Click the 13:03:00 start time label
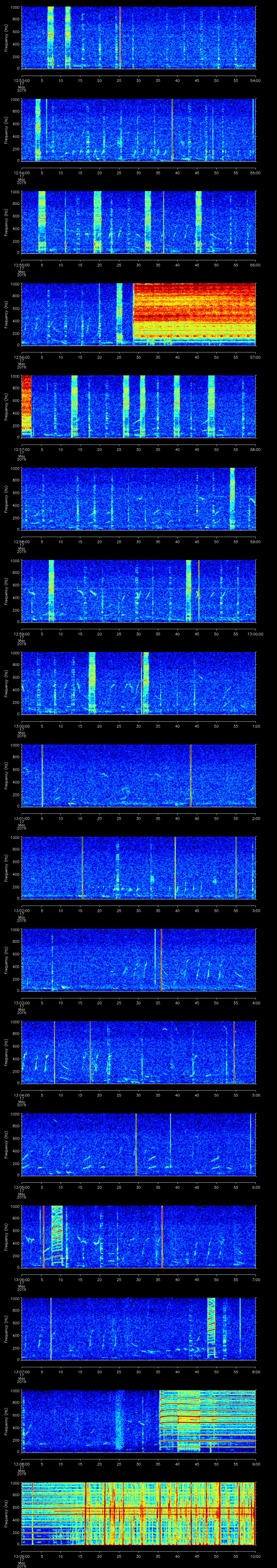This screenshot has width=277, height=1568. pos(22,1003)
